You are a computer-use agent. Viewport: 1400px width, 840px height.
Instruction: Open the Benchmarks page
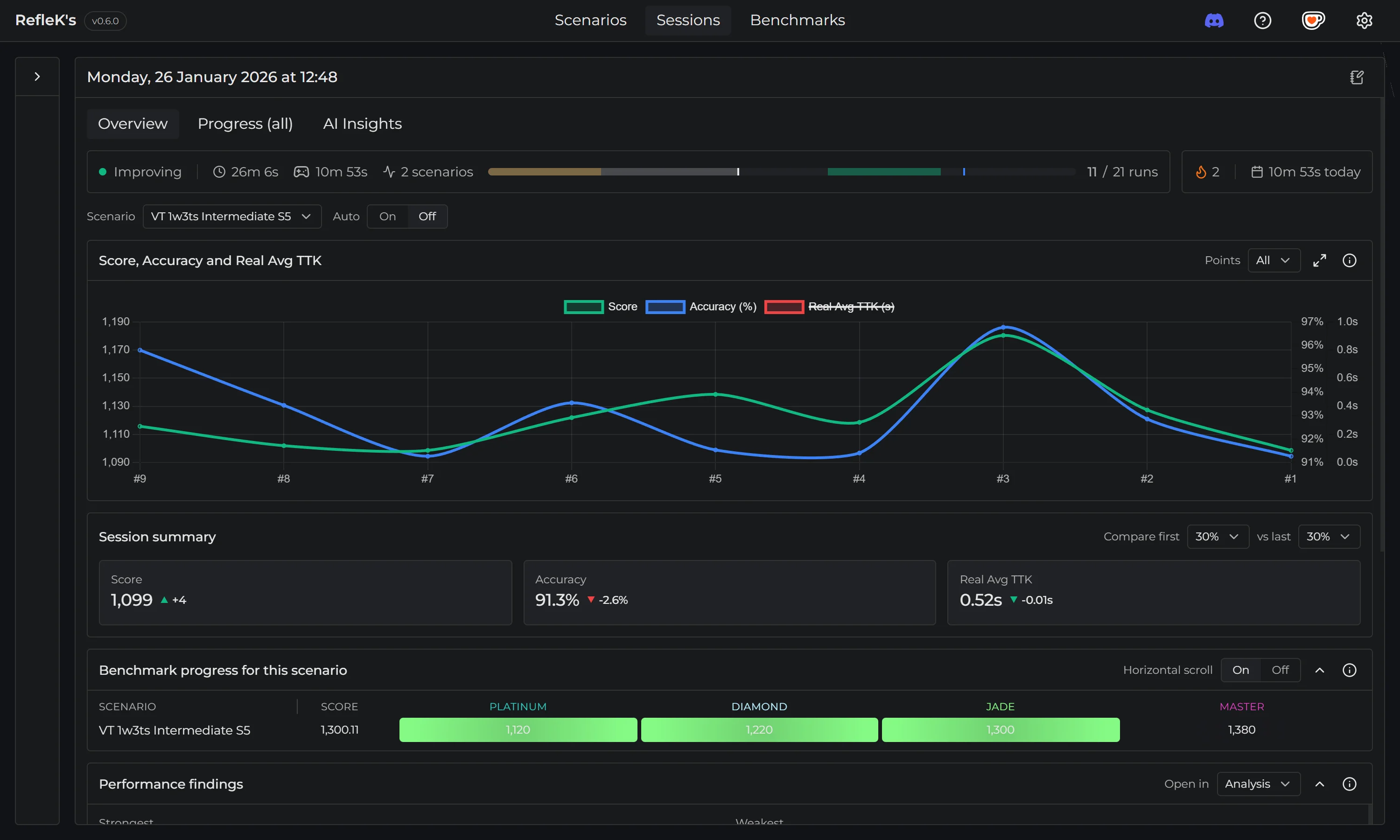pyautogui.click(x=797, y=20)
